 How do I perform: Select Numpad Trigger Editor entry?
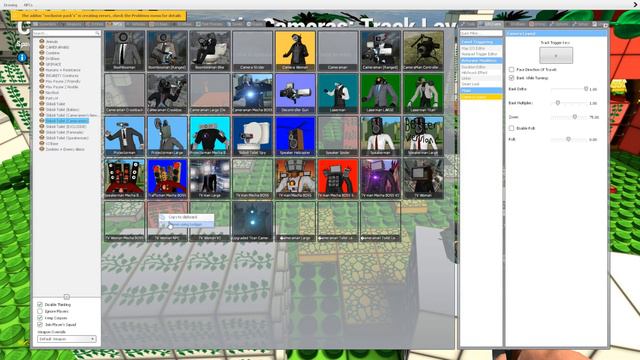(481, 54)
